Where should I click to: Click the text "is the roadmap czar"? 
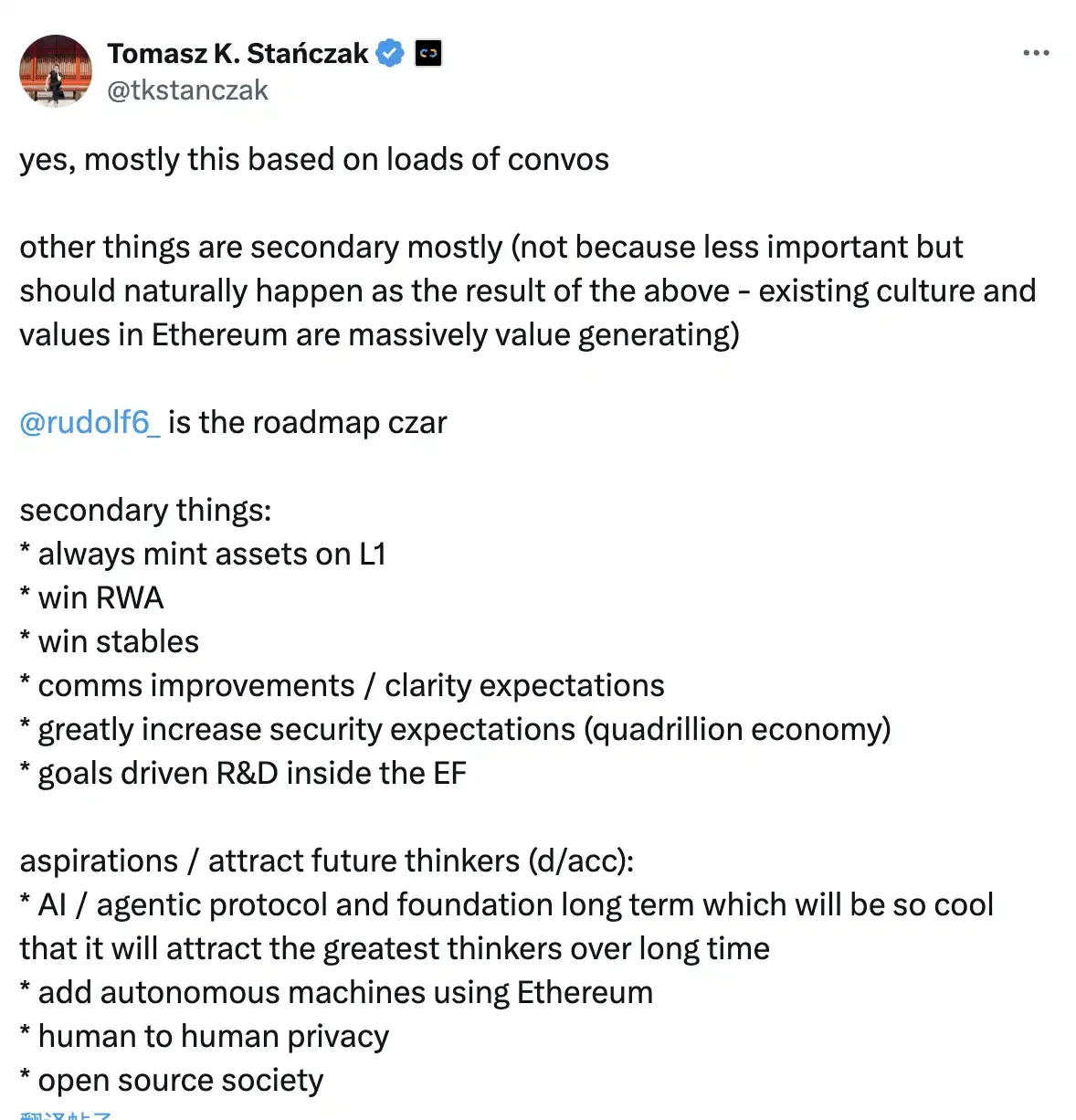coord(308,423)
